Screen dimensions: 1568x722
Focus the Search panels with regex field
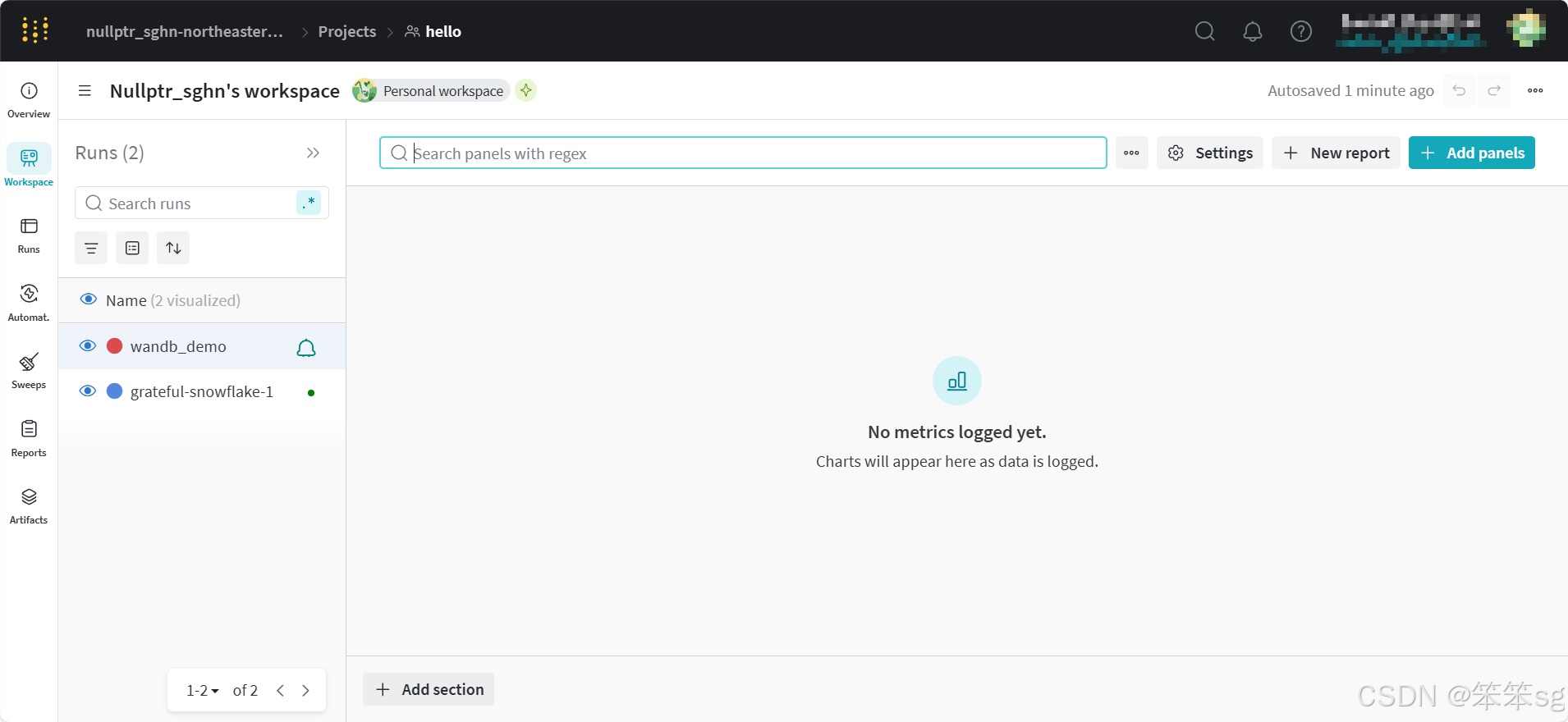pos(743,153)
